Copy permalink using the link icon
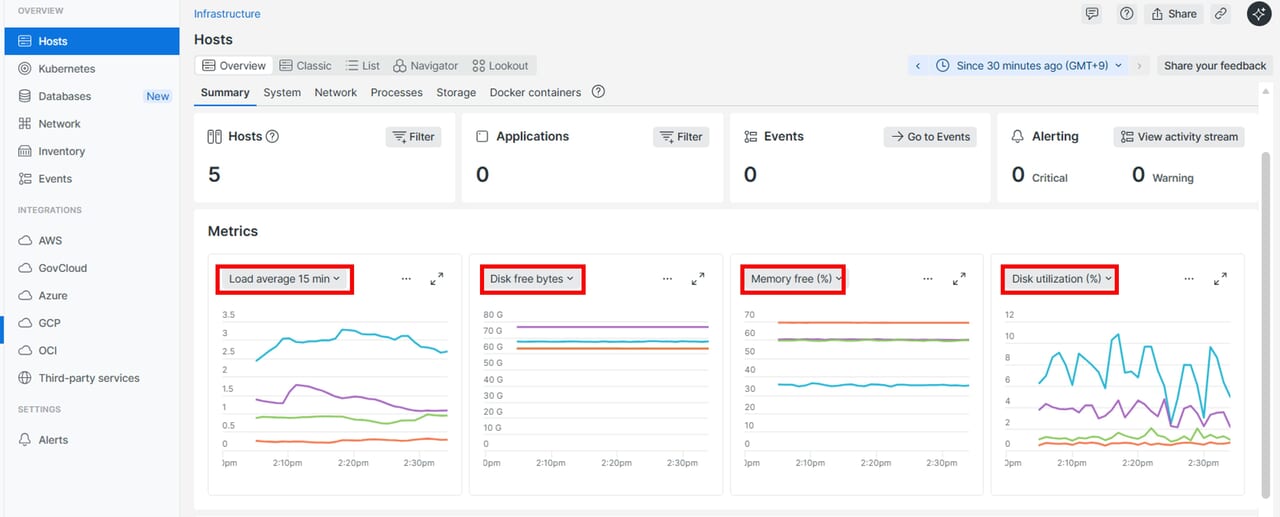The width and height of the screenshot is (1280, 517). point(1220,14)
